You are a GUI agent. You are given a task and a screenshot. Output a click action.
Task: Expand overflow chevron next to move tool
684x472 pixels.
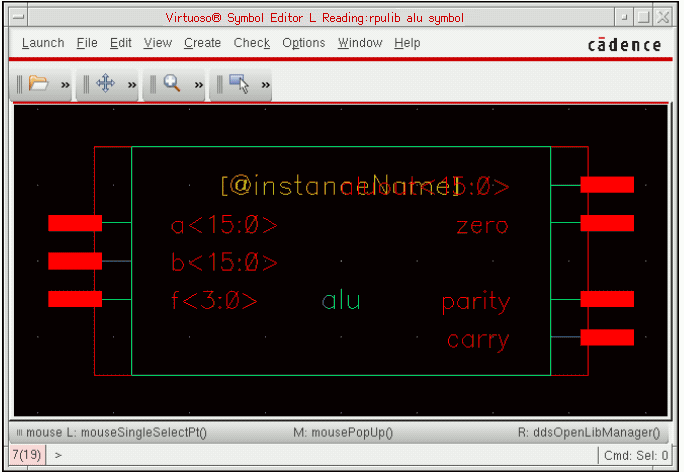click(132, 86)
